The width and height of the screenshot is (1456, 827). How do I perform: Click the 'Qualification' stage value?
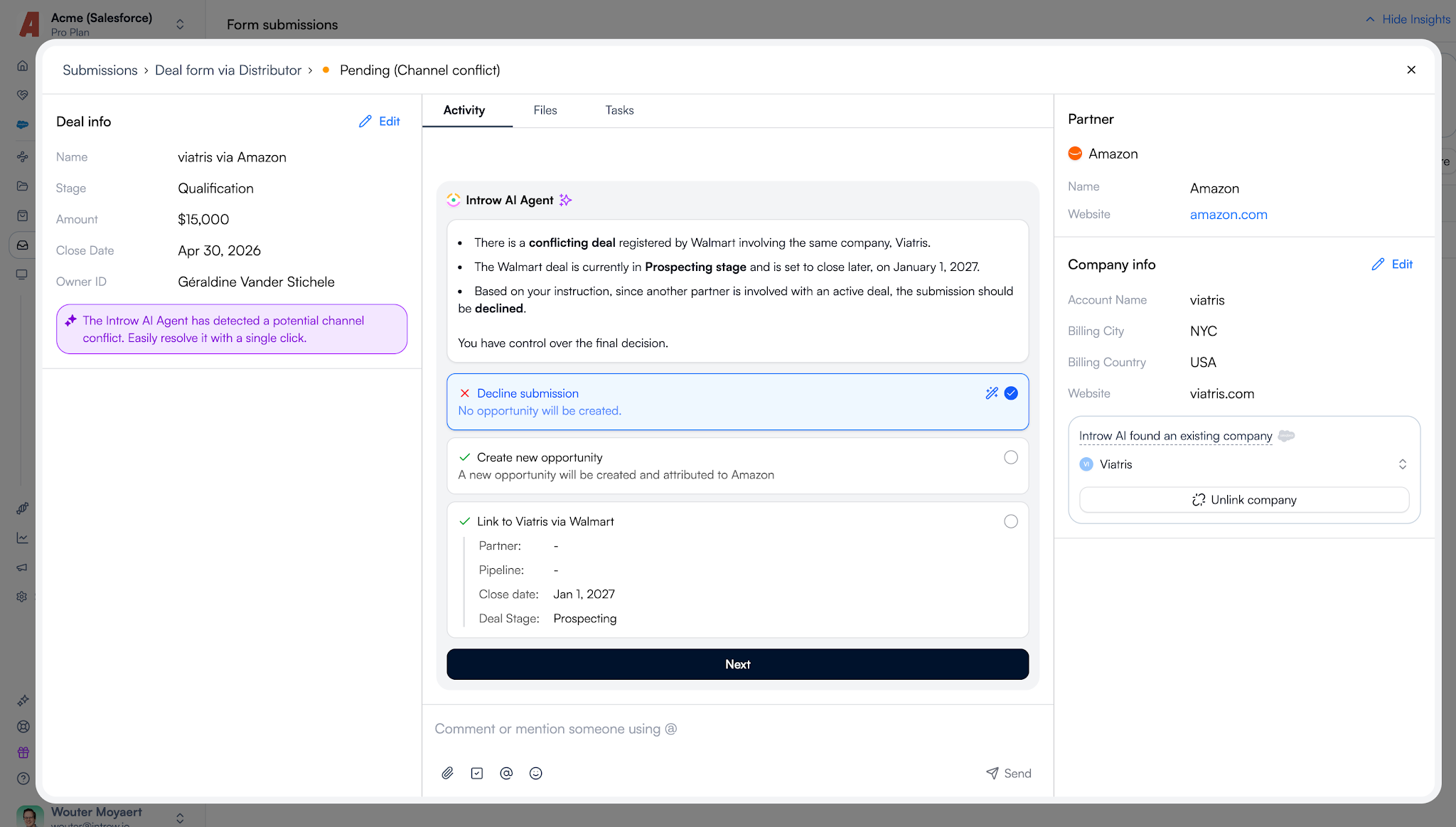click(x=215, y=188)
